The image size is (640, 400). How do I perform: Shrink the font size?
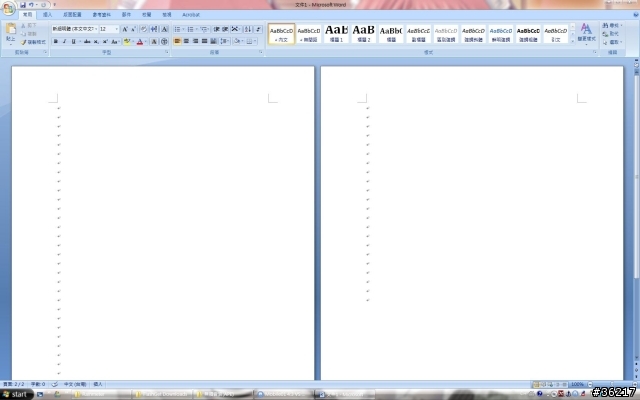click(x=133, y=29)
